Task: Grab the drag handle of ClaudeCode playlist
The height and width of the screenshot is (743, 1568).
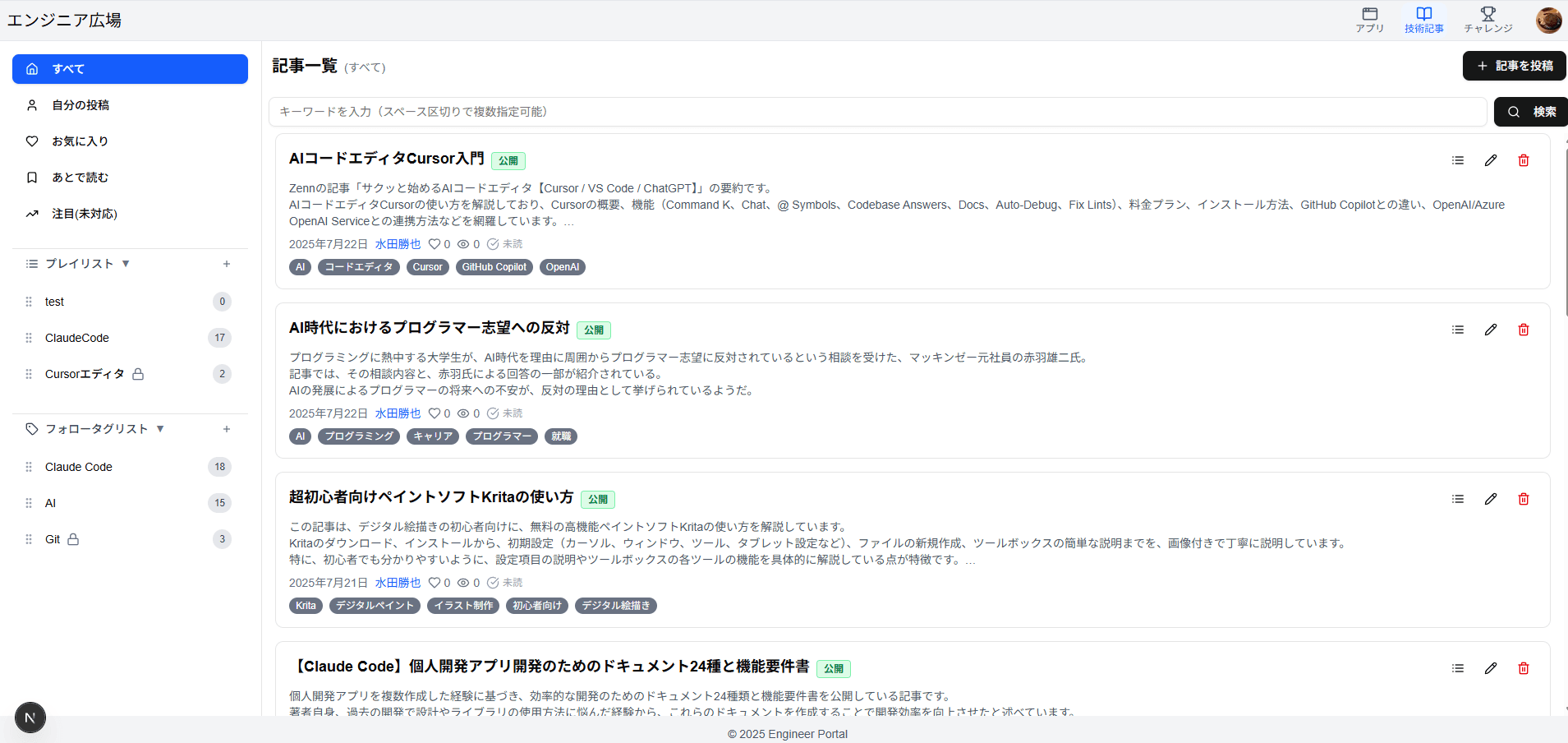Action: pos(29,338)
